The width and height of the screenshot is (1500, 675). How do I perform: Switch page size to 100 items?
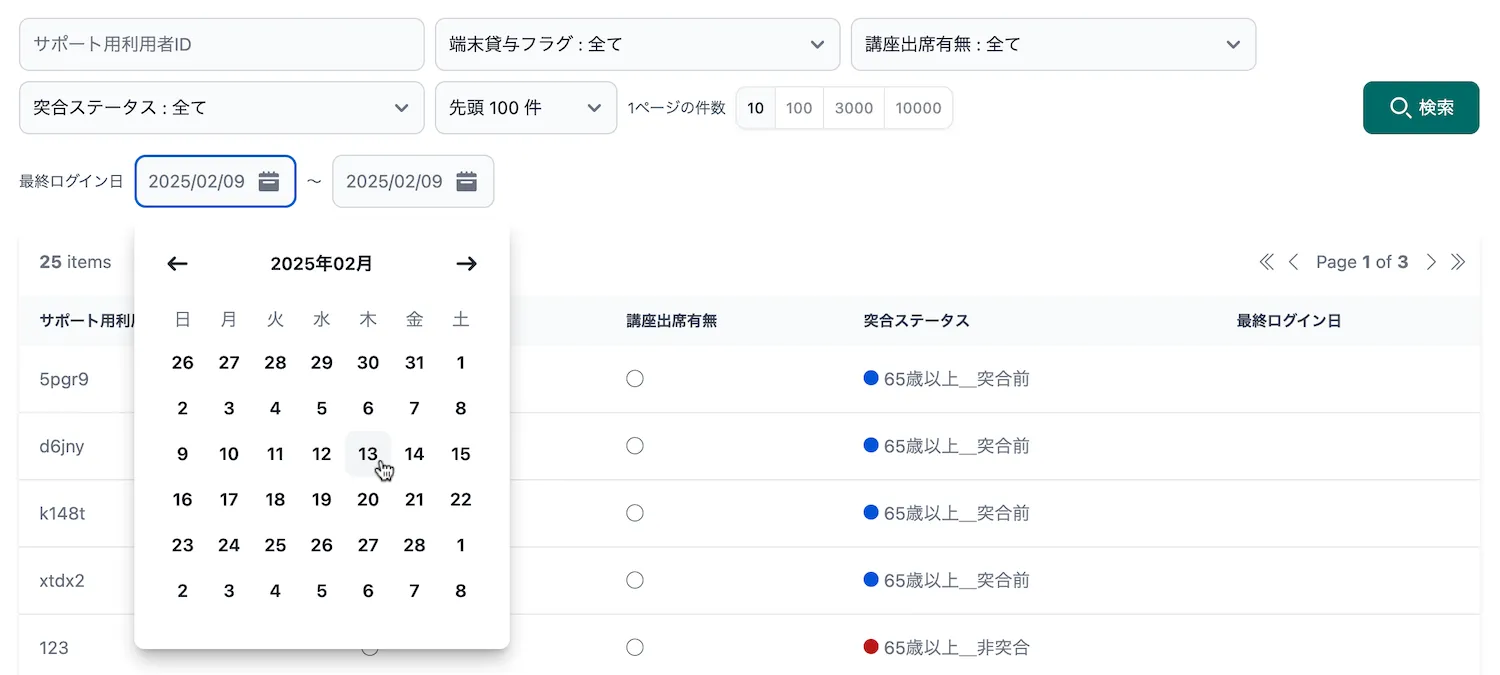coord(798,107)
